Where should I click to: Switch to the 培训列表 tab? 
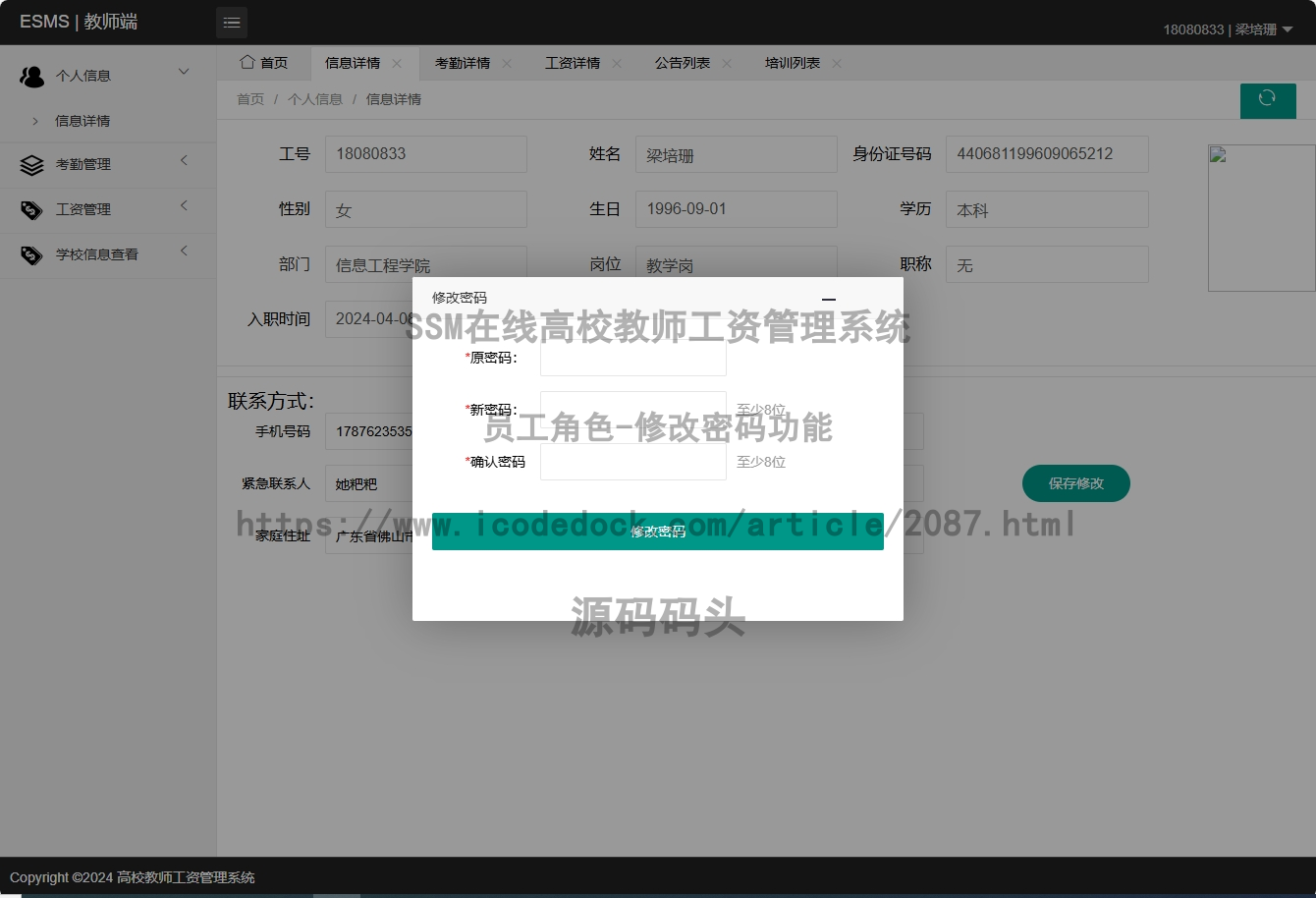[793, 63]
